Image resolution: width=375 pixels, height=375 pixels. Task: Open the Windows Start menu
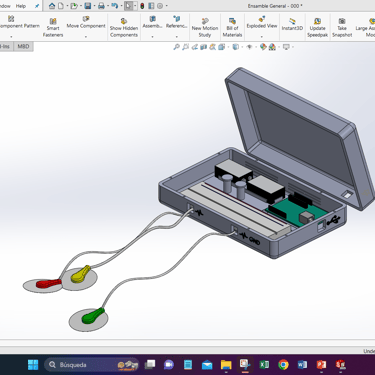click(x=33, y=365)
